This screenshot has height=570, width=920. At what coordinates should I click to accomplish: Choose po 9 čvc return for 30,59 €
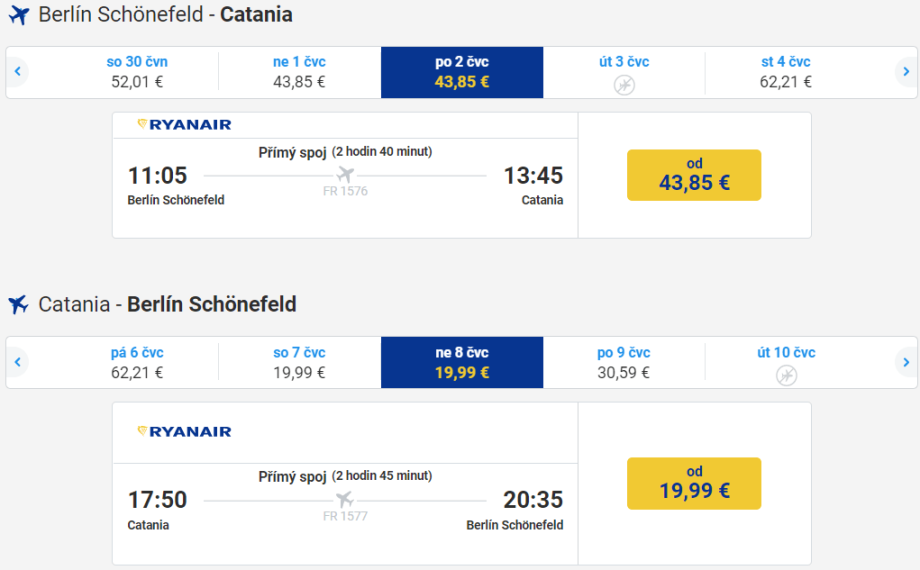pyautogui.click(x=624, y=362)
